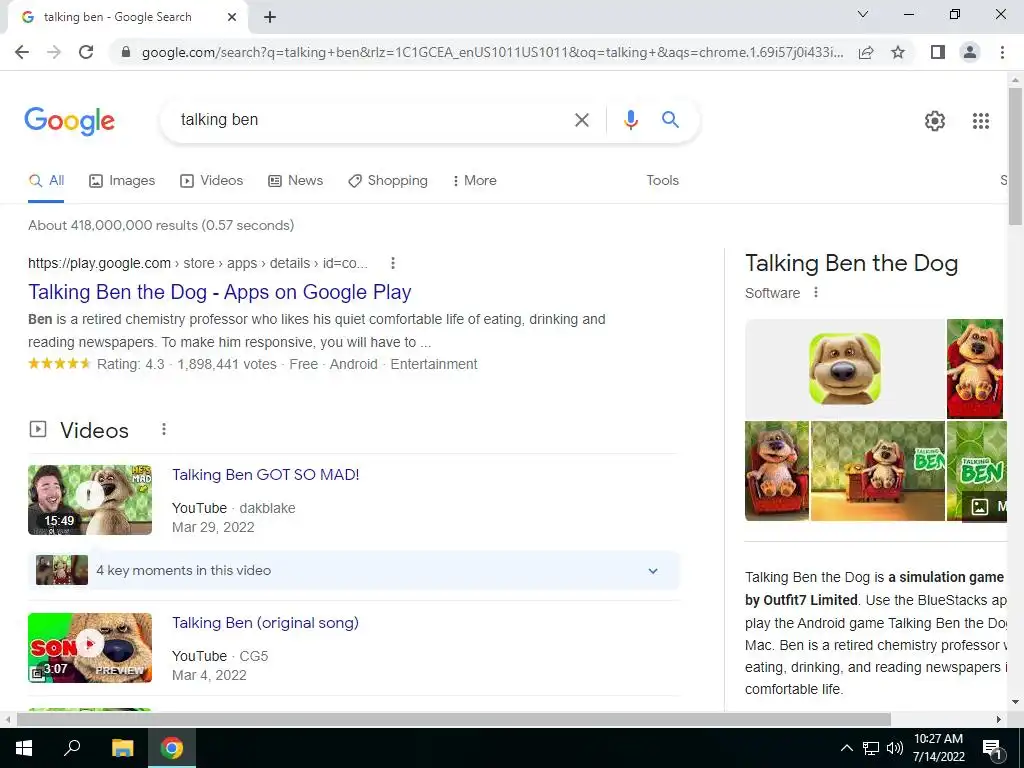
Task: Switch to Shopping results tab
Action: [x=388, y=181]
